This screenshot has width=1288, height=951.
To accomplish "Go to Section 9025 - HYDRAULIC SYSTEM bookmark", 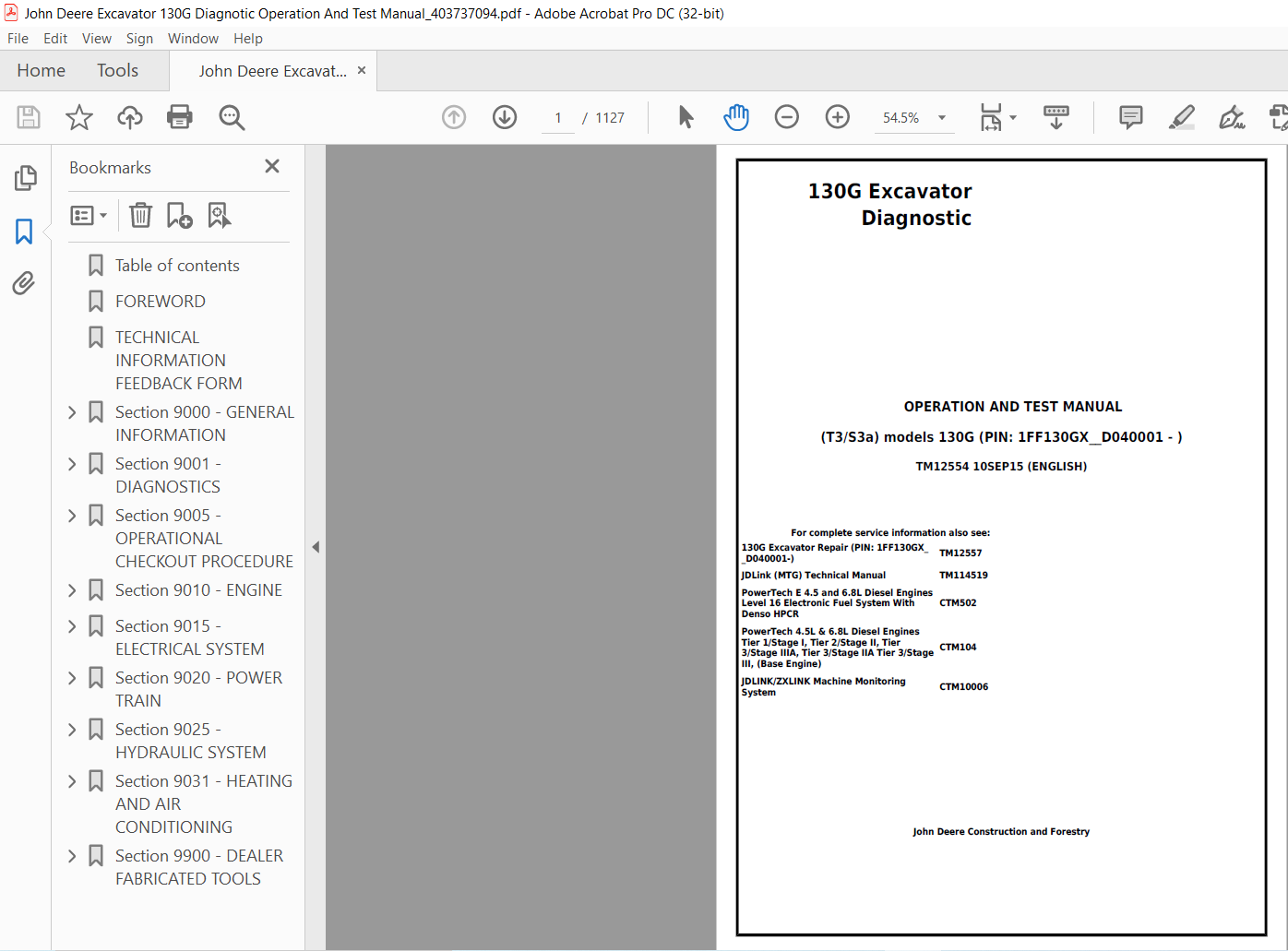I will coord(191,741).
